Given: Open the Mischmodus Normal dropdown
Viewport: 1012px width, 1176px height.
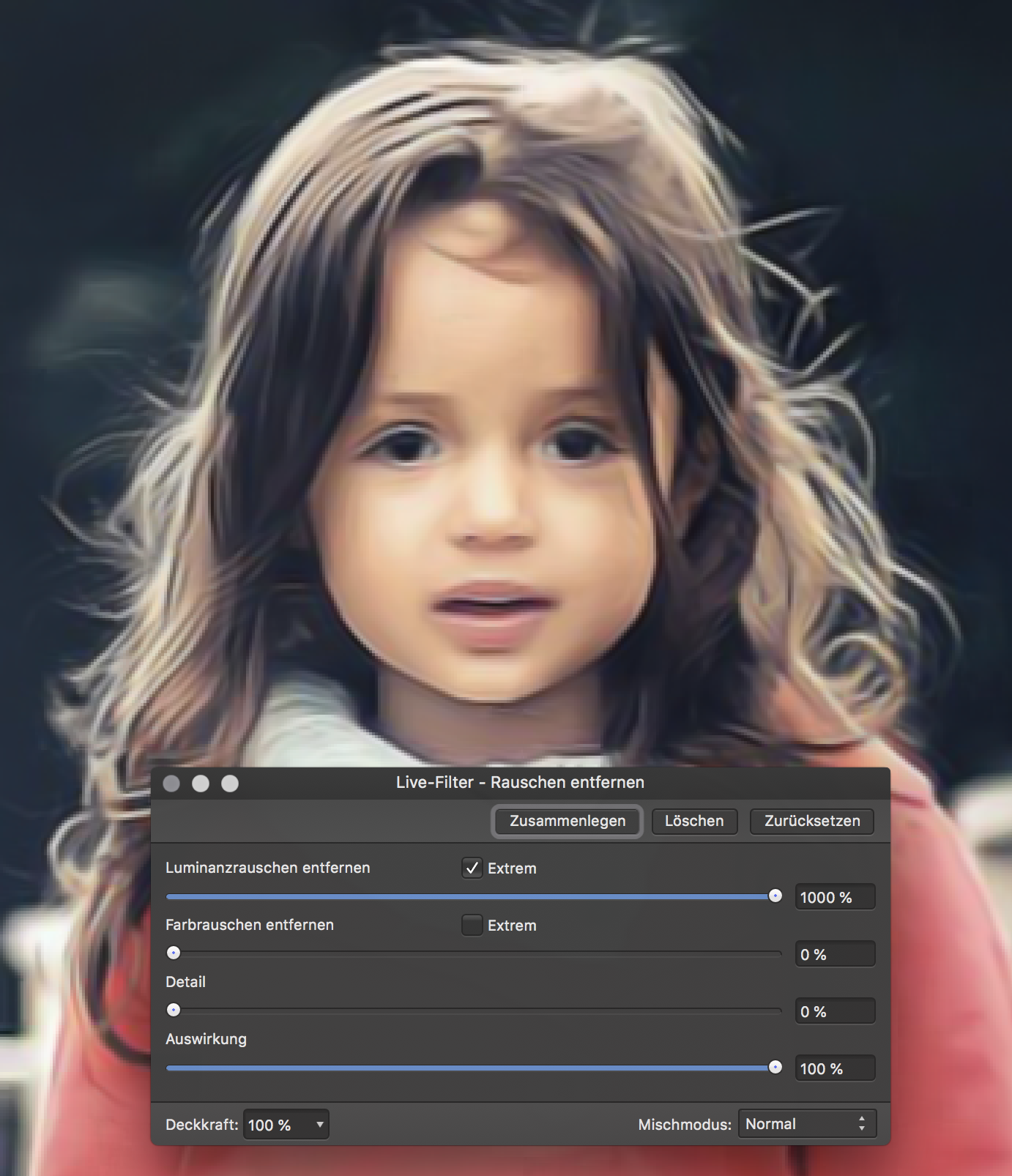Looking at the screenshot, I should click(807, 1124).
